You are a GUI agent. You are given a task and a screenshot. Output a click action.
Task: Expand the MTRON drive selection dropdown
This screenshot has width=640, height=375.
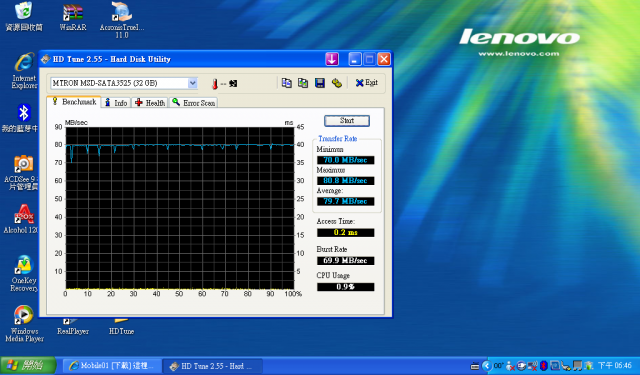tap(192, 83)
